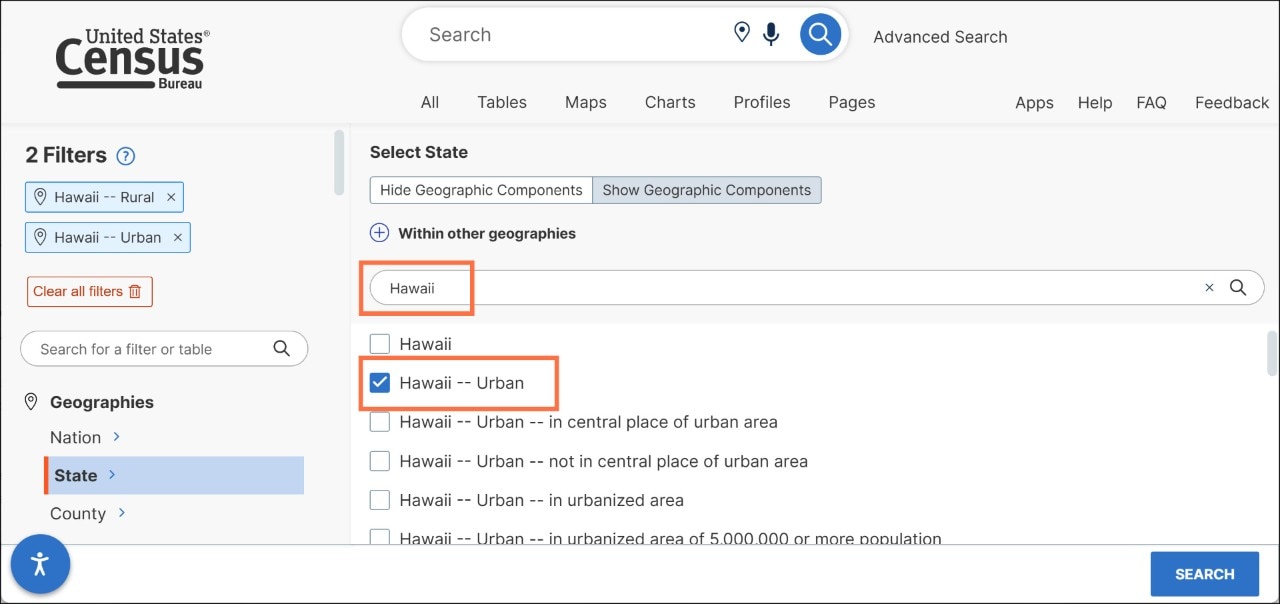Clear the Hawaii text in state search
This screenshot has height=604, width=1280.
coord(1209,288)
